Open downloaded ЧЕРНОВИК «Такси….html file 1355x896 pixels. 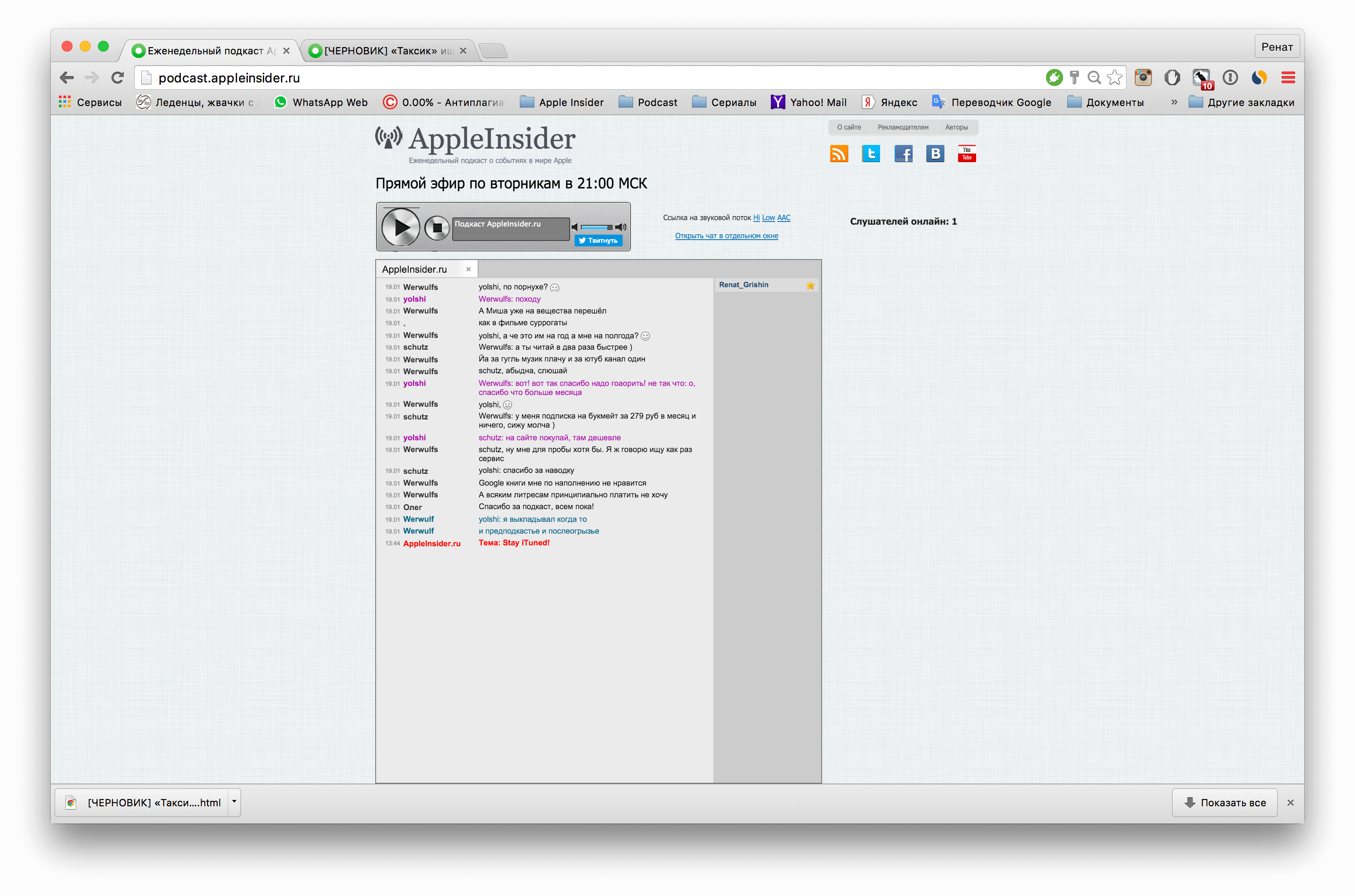tap(142, 802)
